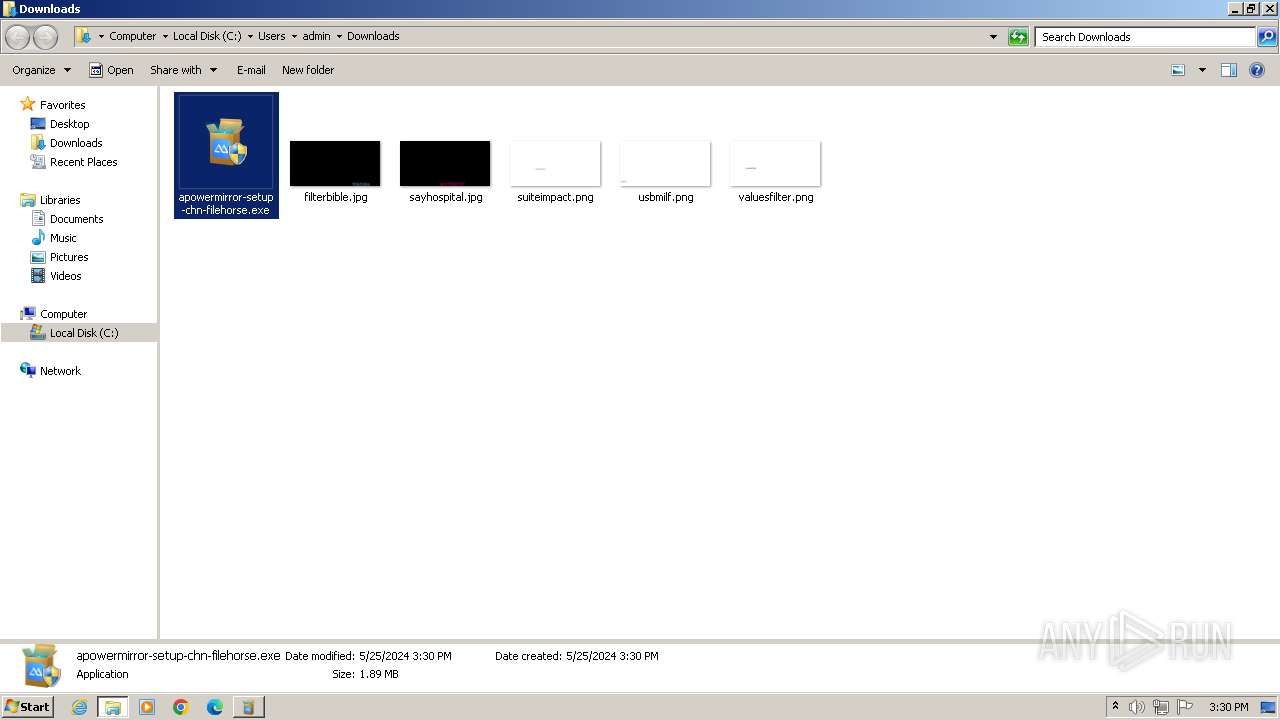Change view with the views icon
This screenshot has width=1280, height=720.
1178,70
